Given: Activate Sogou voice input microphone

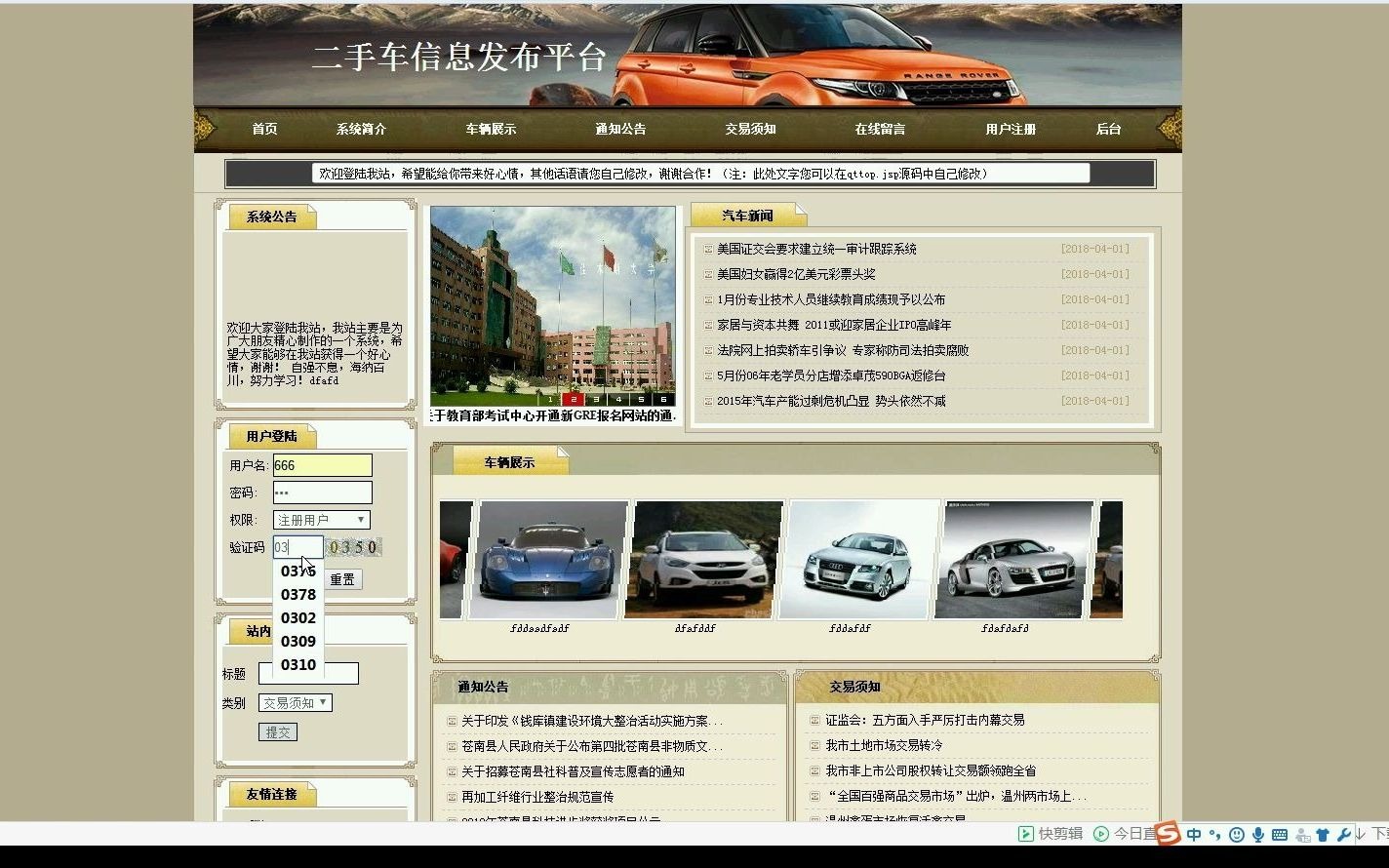Looking at the screenshot, I should tap(1258, 835).
